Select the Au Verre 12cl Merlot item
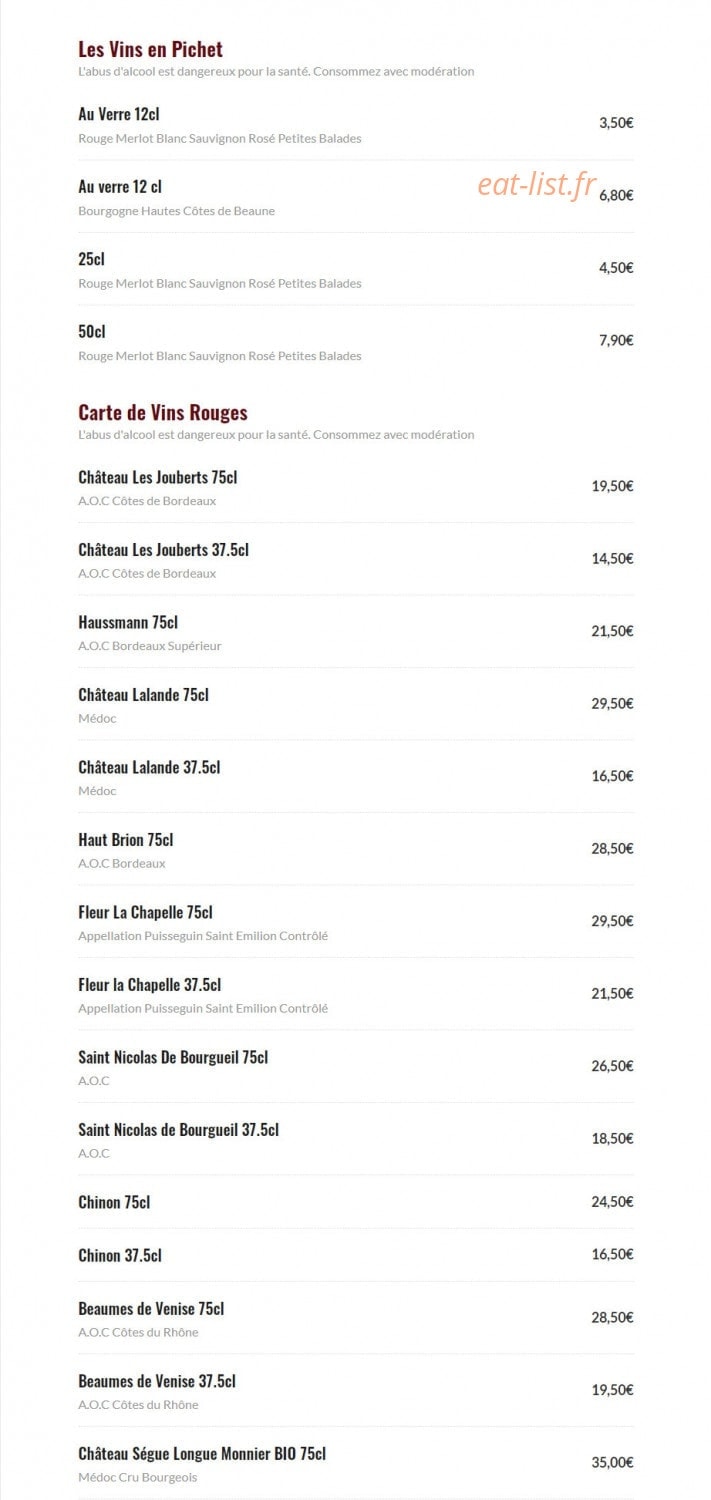 (356, 125)
